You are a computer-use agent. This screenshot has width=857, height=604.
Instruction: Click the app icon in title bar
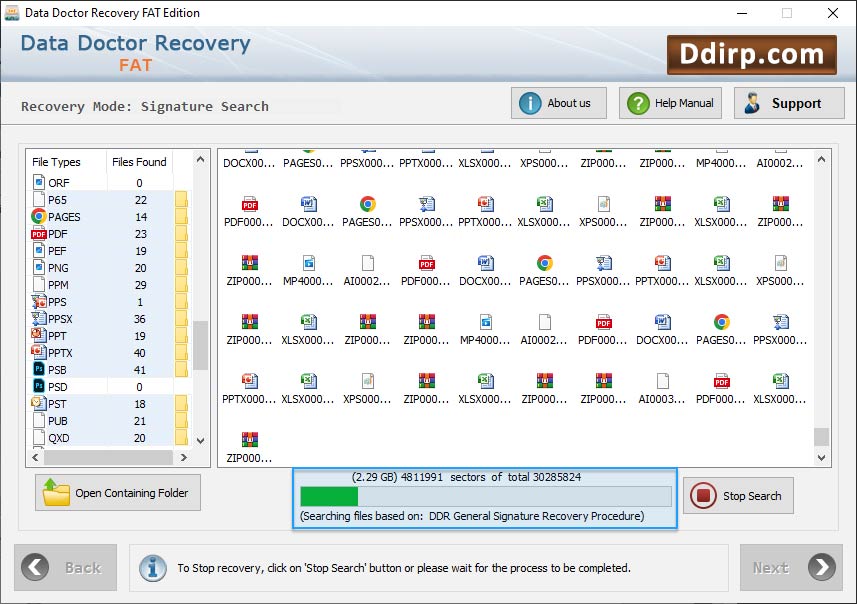pos(12,13)
